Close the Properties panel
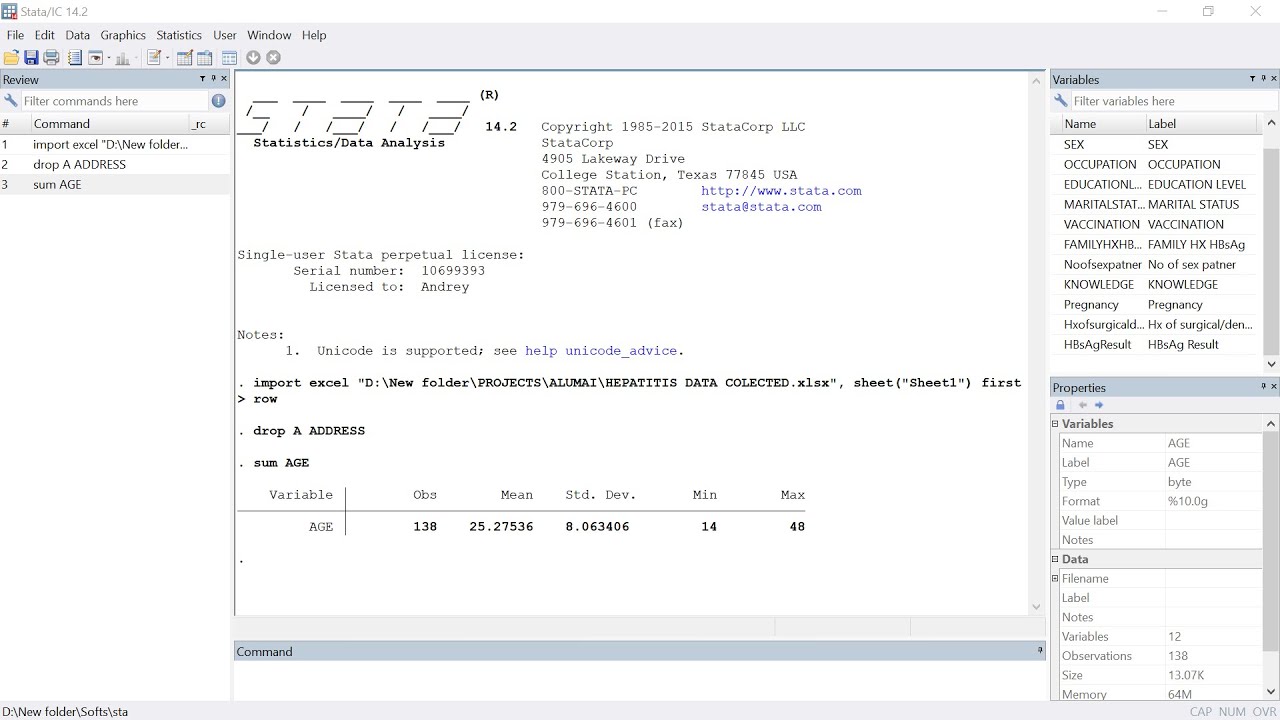The image size is (1280, 720). point(1274,387)
